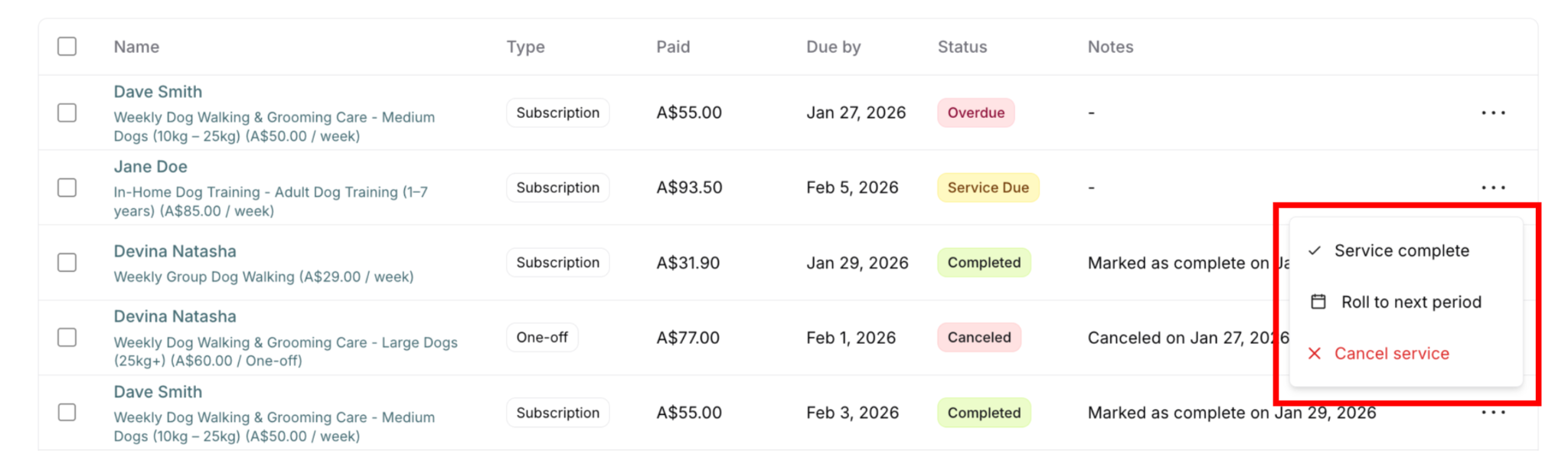Open three-dot menu for Dave Smith overdue row
This screenshot has height=451, width=1568.
(1492, 113)
